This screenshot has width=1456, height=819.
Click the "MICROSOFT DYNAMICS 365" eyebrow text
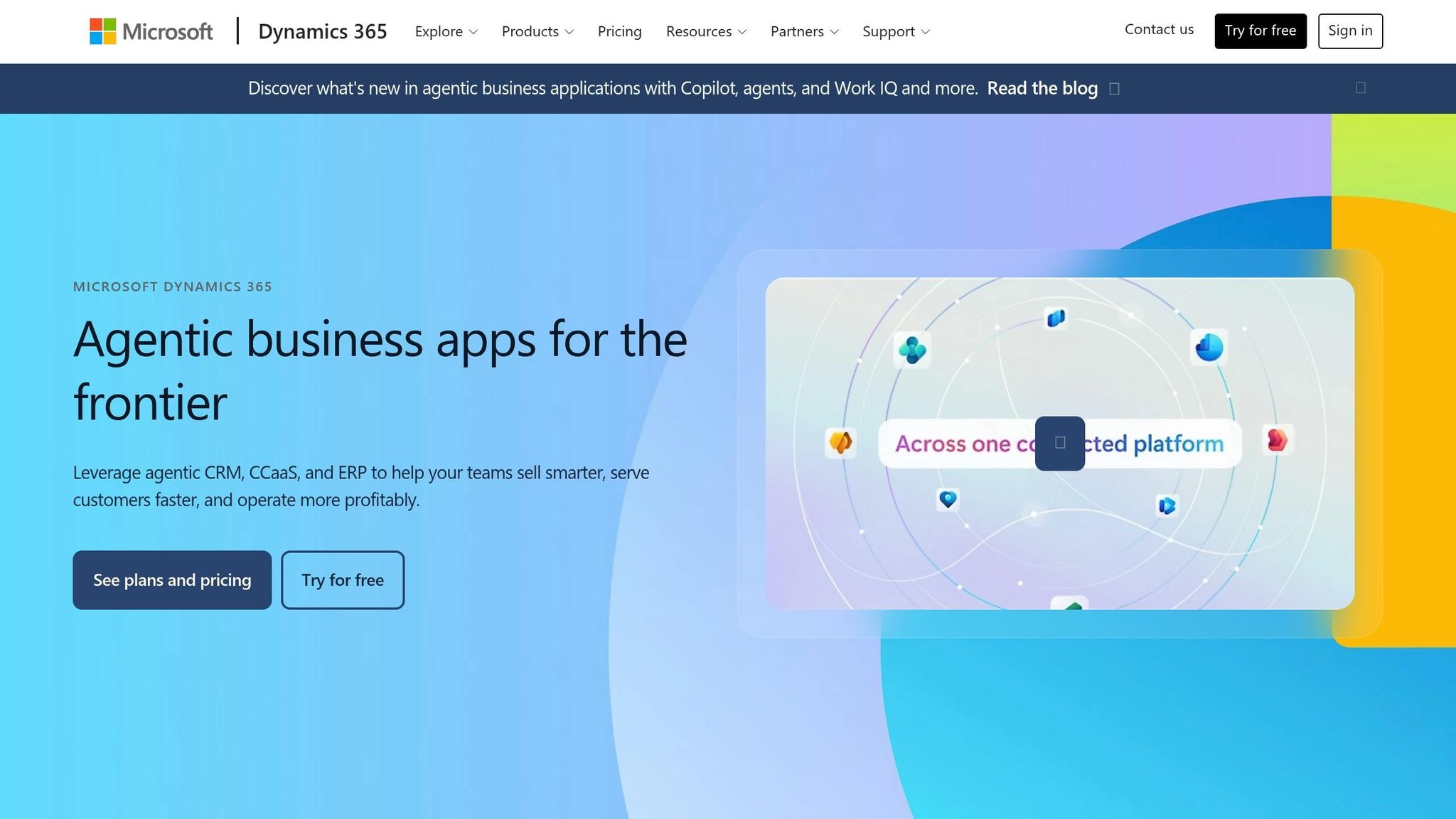coord(173,287)
